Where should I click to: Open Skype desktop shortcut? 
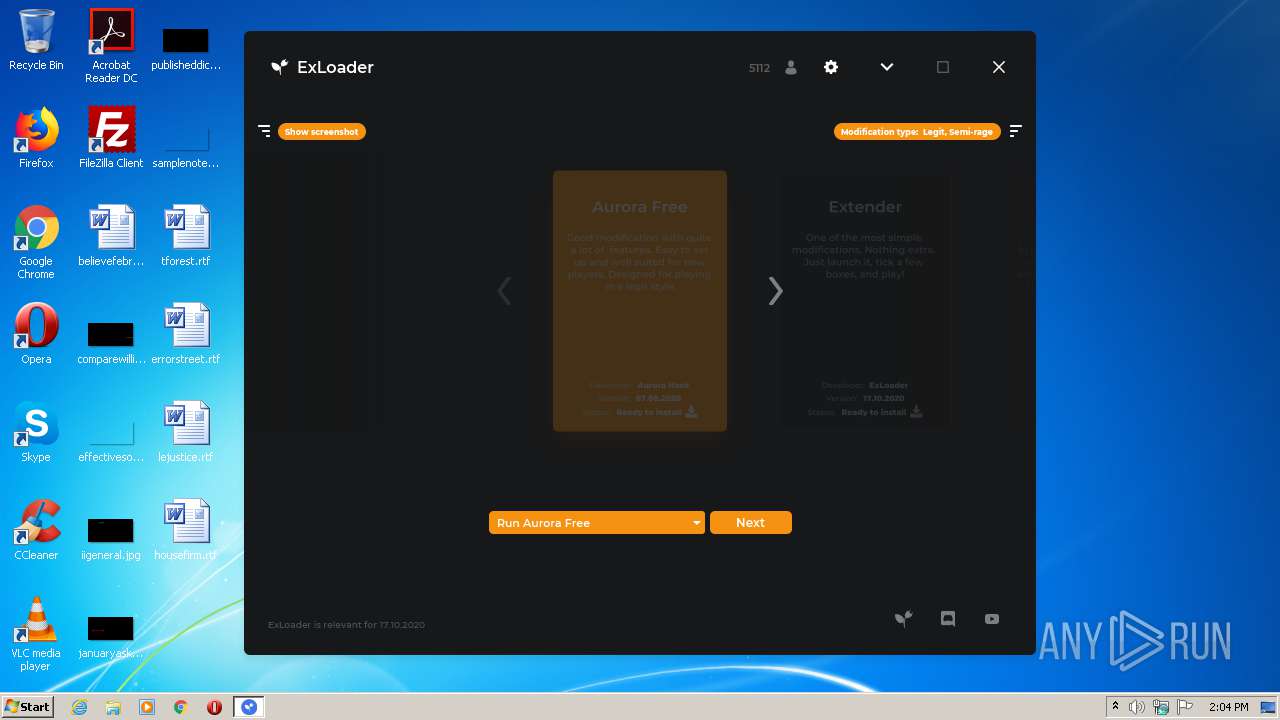[36, 432]
